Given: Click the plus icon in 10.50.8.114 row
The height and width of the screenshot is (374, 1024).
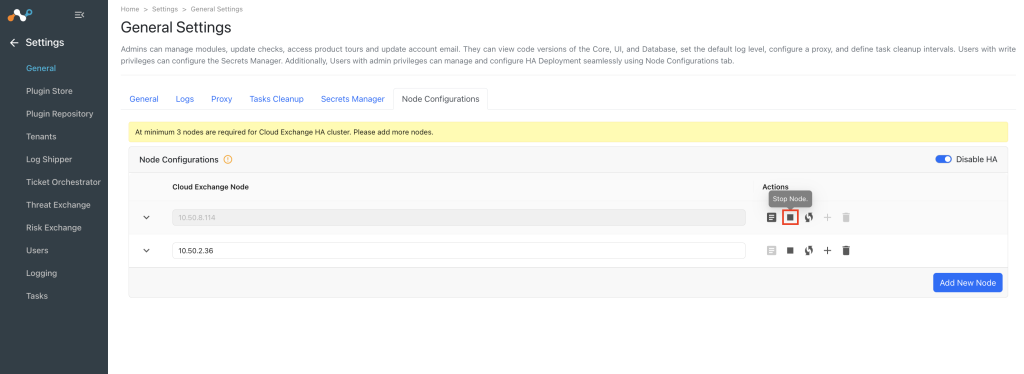Looking at the screenshot, I should [x=827, y=217].
